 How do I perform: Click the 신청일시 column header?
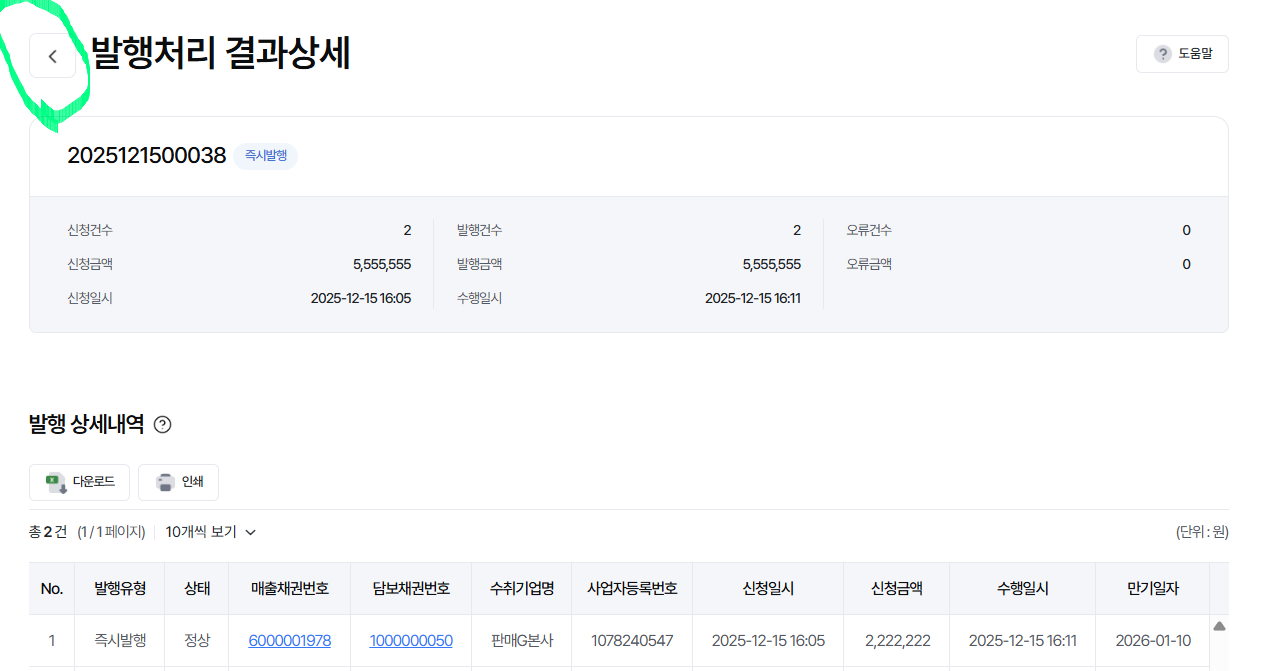768,589
